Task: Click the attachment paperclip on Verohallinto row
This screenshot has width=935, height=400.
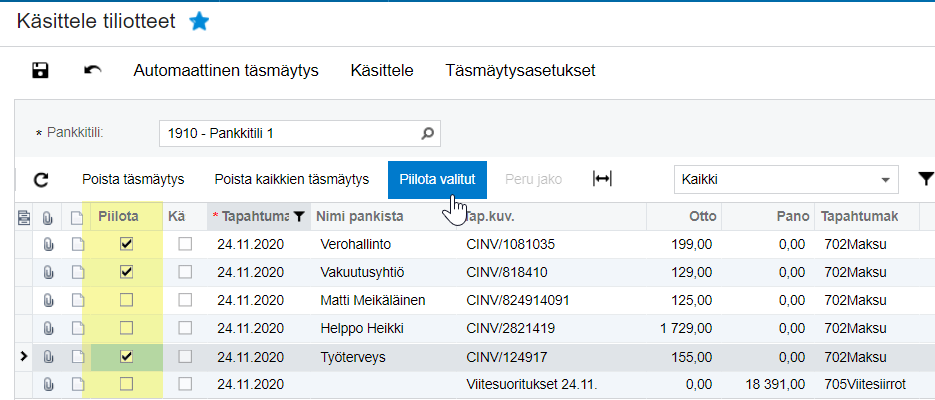Action: tap(48, 243)
